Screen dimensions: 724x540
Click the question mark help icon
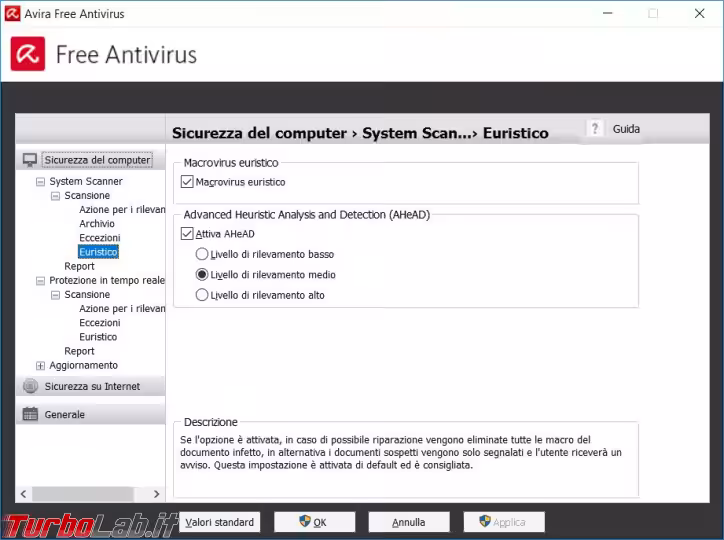(x=595, y=129)
